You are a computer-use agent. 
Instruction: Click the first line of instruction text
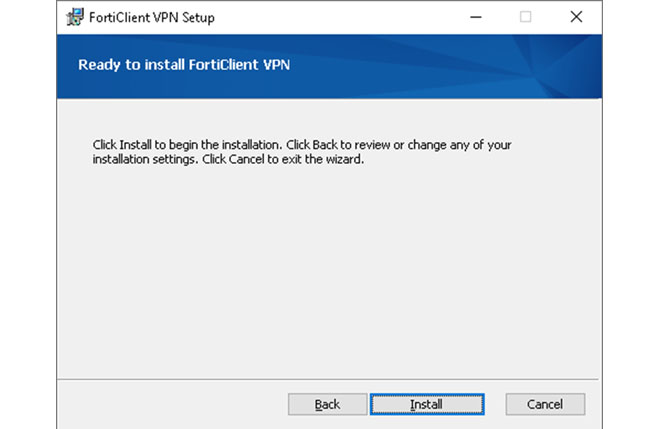pos(300,145)
